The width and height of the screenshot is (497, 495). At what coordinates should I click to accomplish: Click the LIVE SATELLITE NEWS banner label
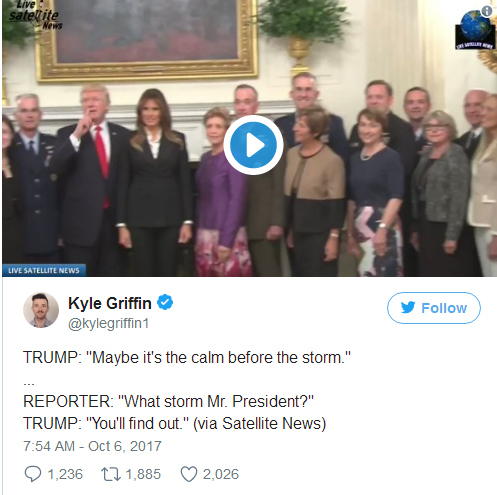44,270
